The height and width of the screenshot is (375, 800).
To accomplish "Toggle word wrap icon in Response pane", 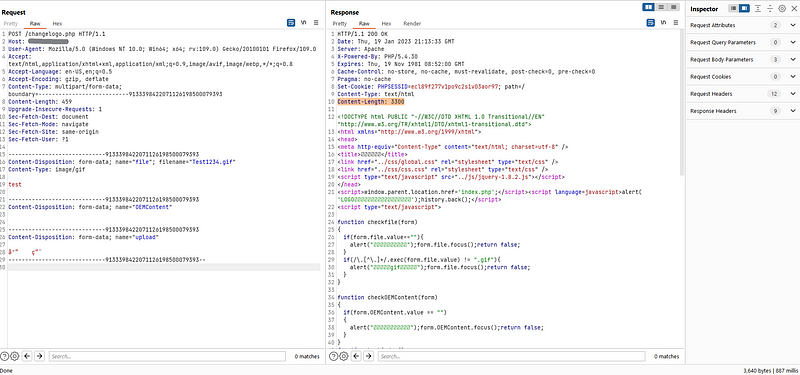I will point(651,23).
